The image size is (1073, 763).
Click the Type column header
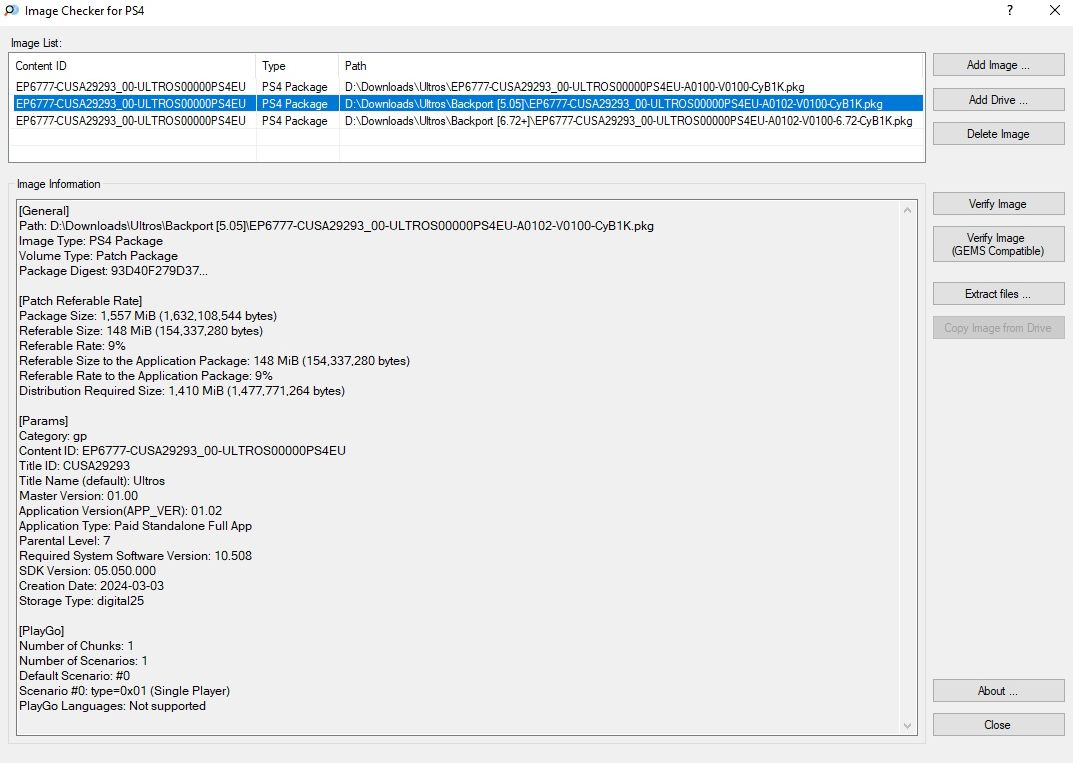(x=297, y=66)
